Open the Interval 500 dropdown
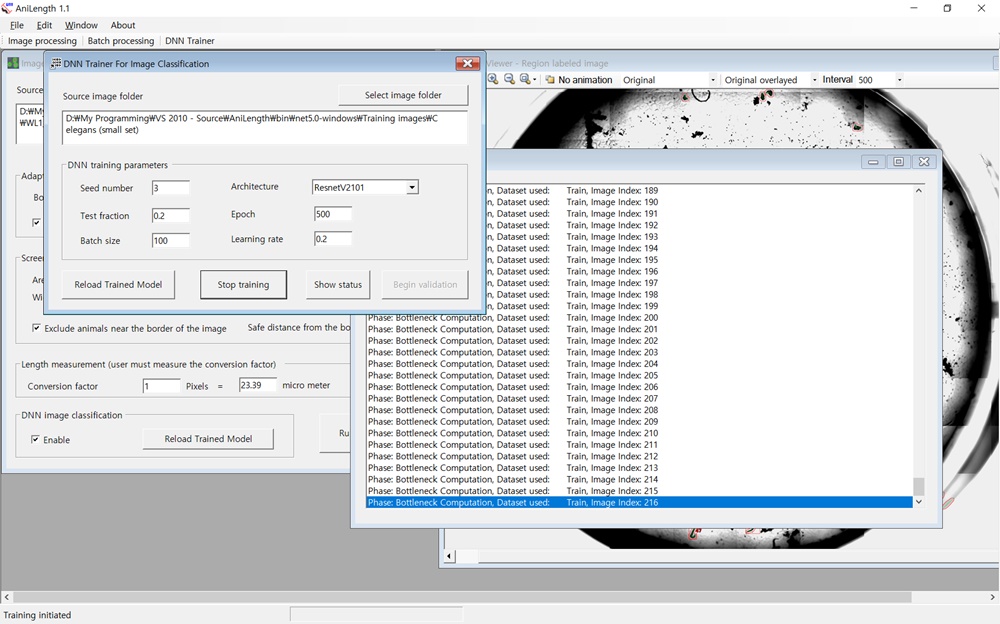1000x624 pixels. tap(899, 80)
